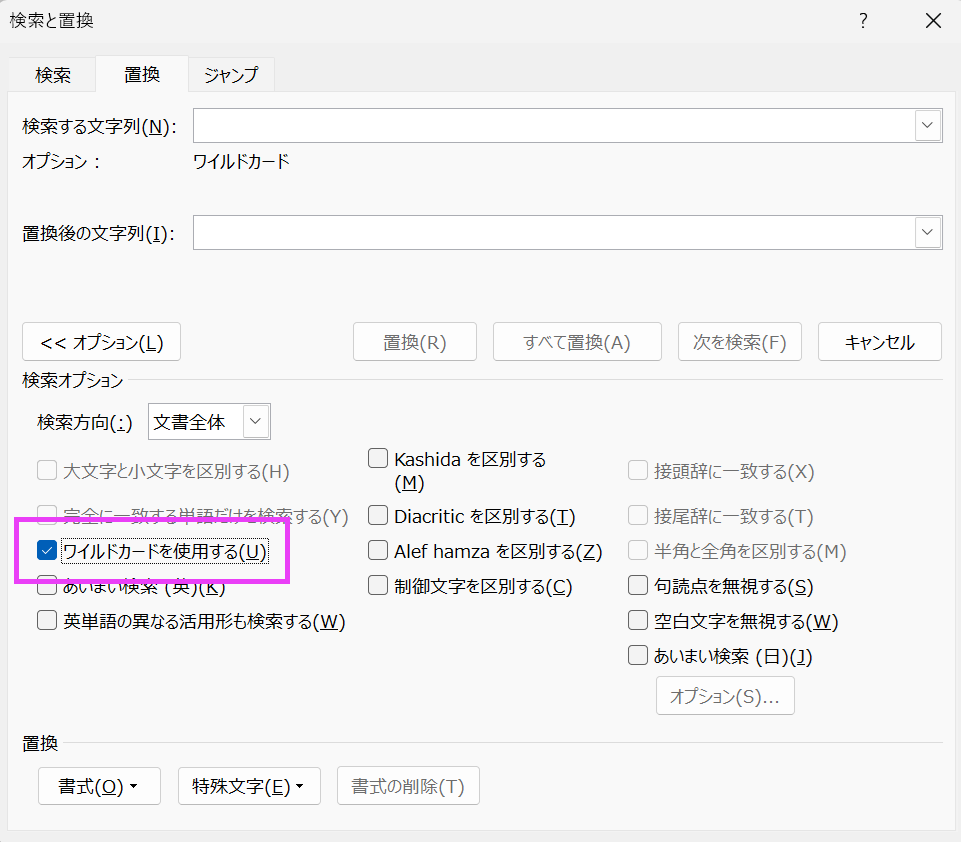Collapse options with << オプション button
961x842 pixels.
101,342
